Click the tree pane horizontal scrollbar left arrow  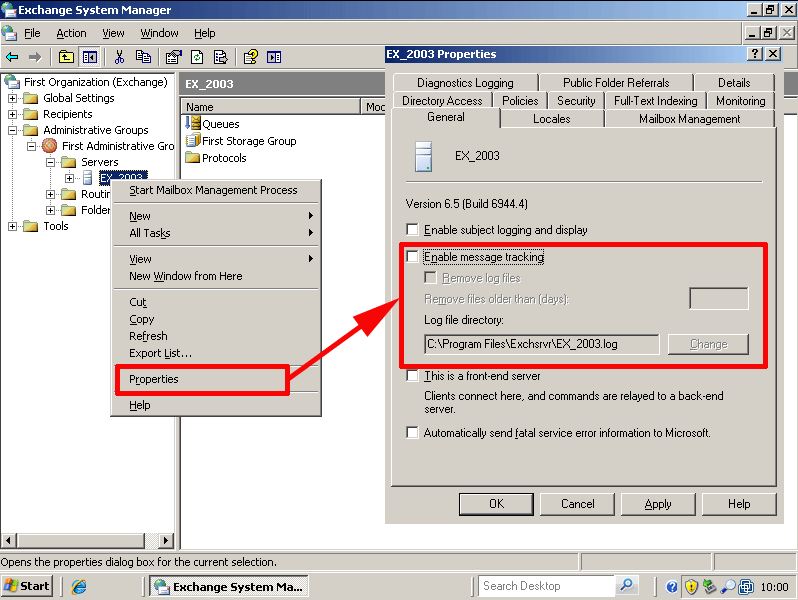pyautogui.click(x=9, y=540)
